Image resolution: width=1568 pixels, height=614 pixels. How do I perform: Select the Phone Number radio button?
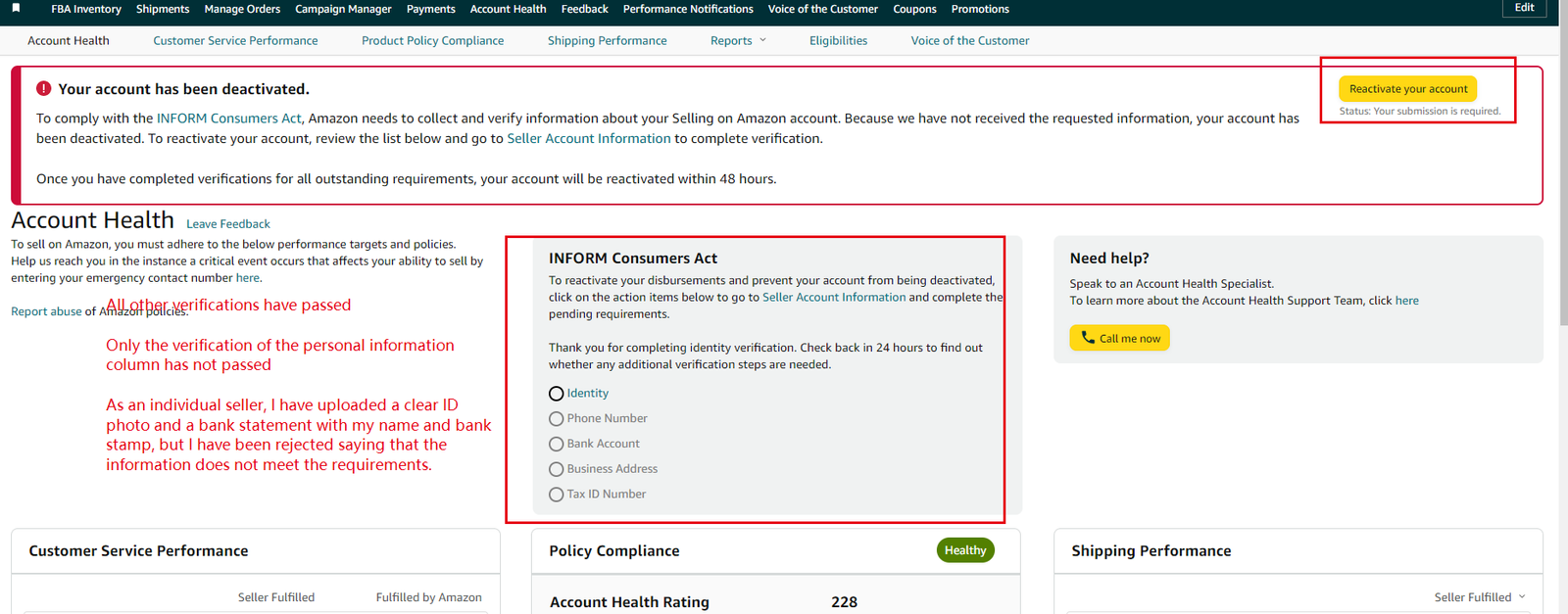click(557, 419)
